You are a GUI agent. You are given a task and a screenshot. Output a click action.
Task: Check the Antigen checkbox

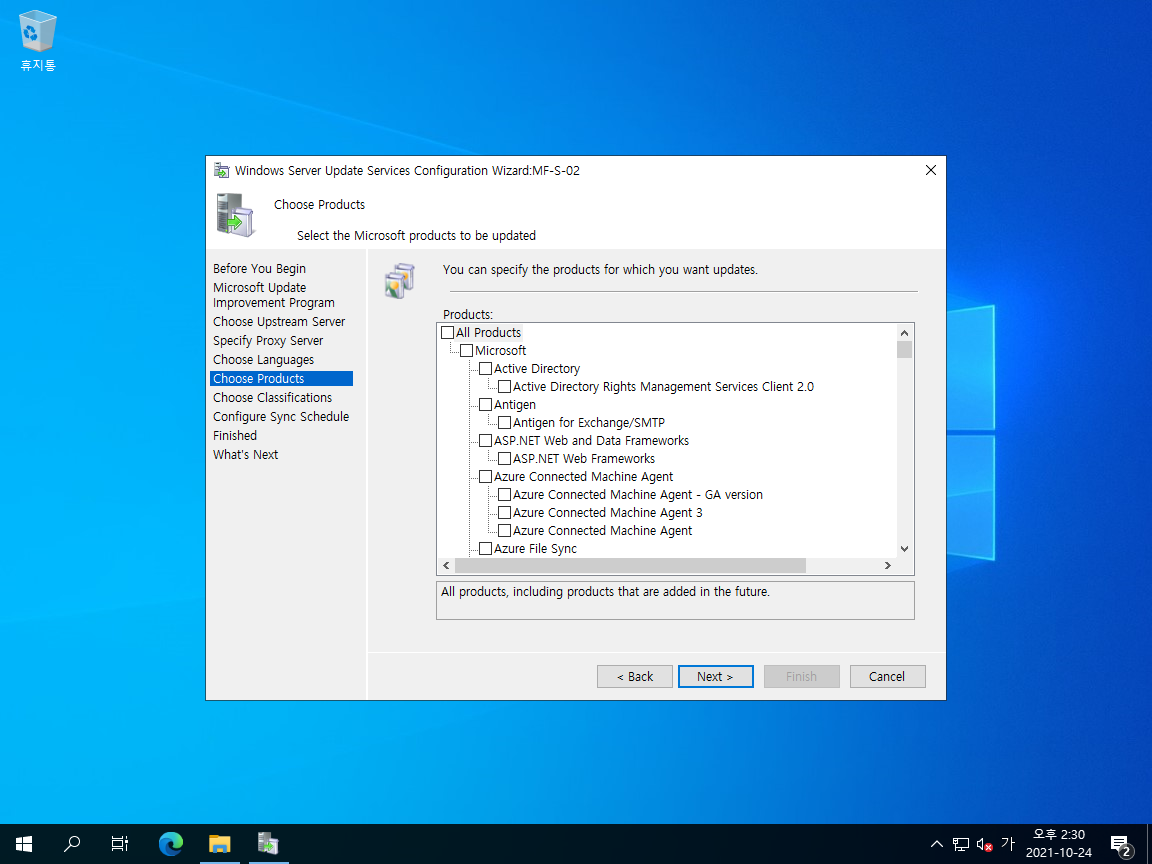(486, 405)
